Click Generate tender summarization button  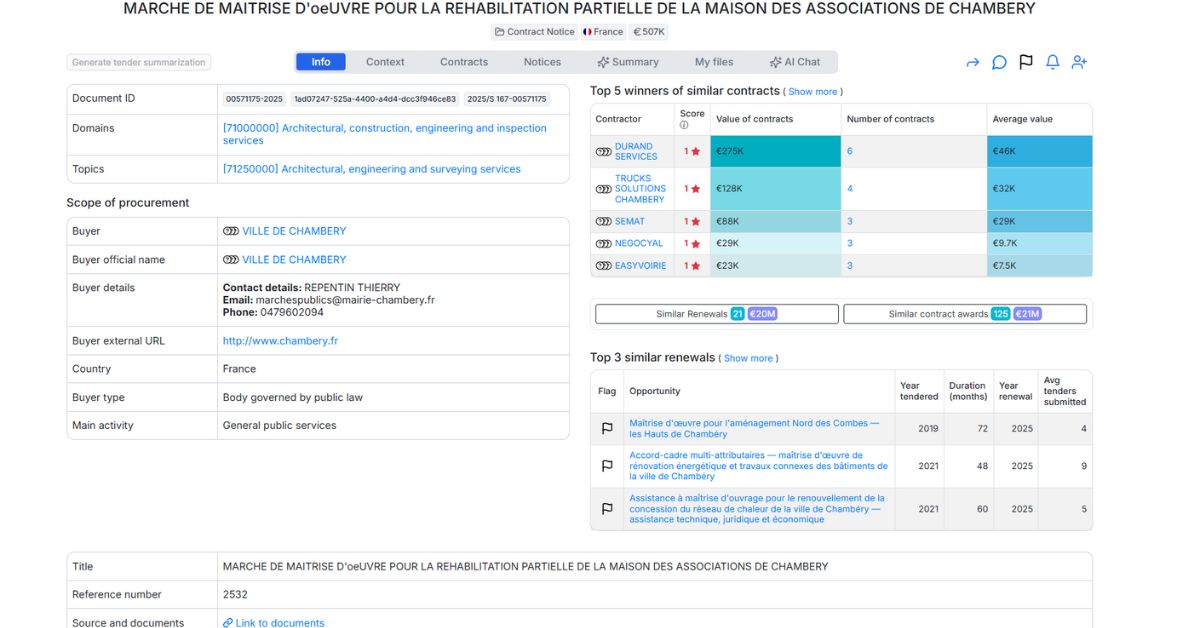coord(139,62)
